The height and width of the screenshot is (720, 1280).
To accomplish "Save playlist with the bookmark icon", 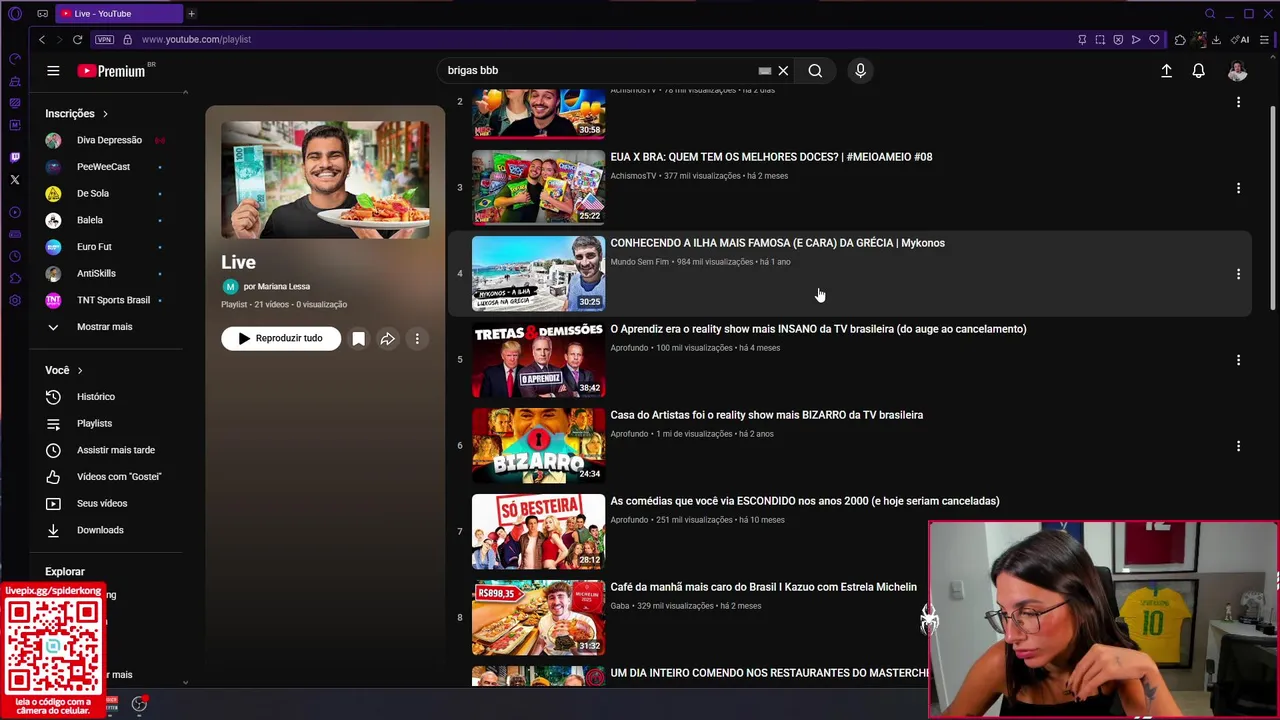I will point(358,339).
